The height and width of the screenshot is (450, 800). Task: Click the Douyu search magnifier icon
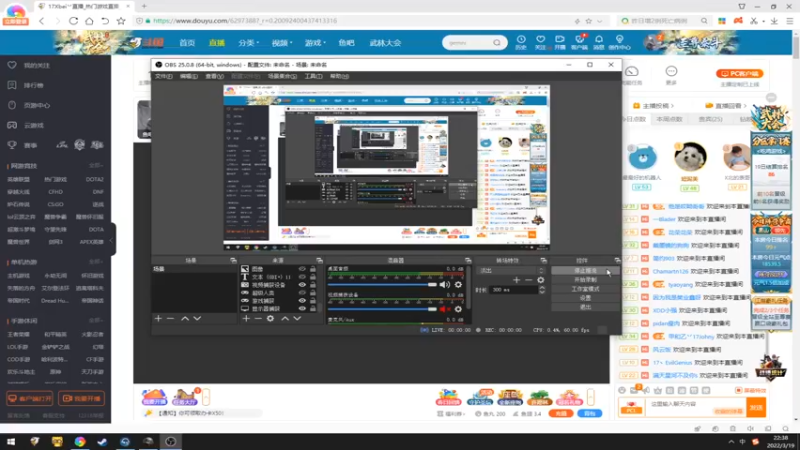point(496,43)
